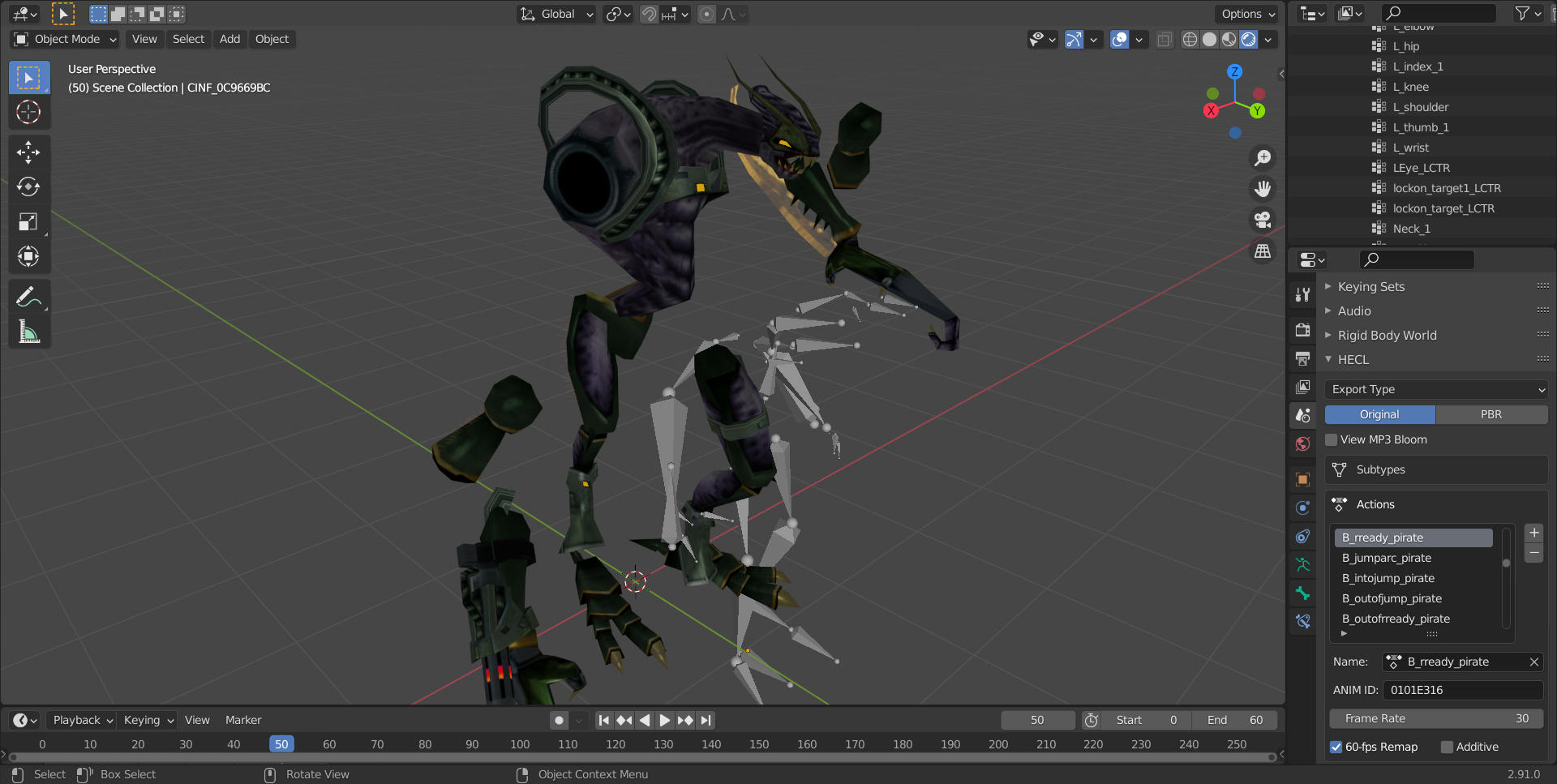
Task: Open the Object Constraints tab icon
Action: click(1303, 536)
